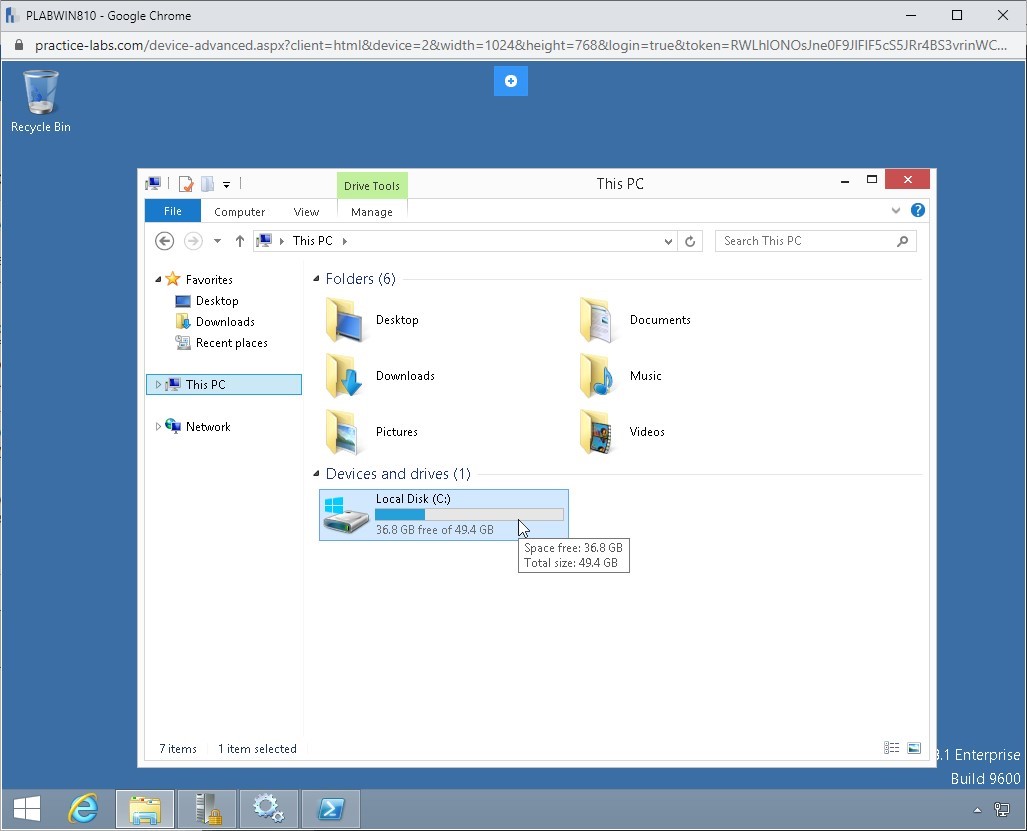Click the This PC system icon in title bar

click(x=153, y=184)
